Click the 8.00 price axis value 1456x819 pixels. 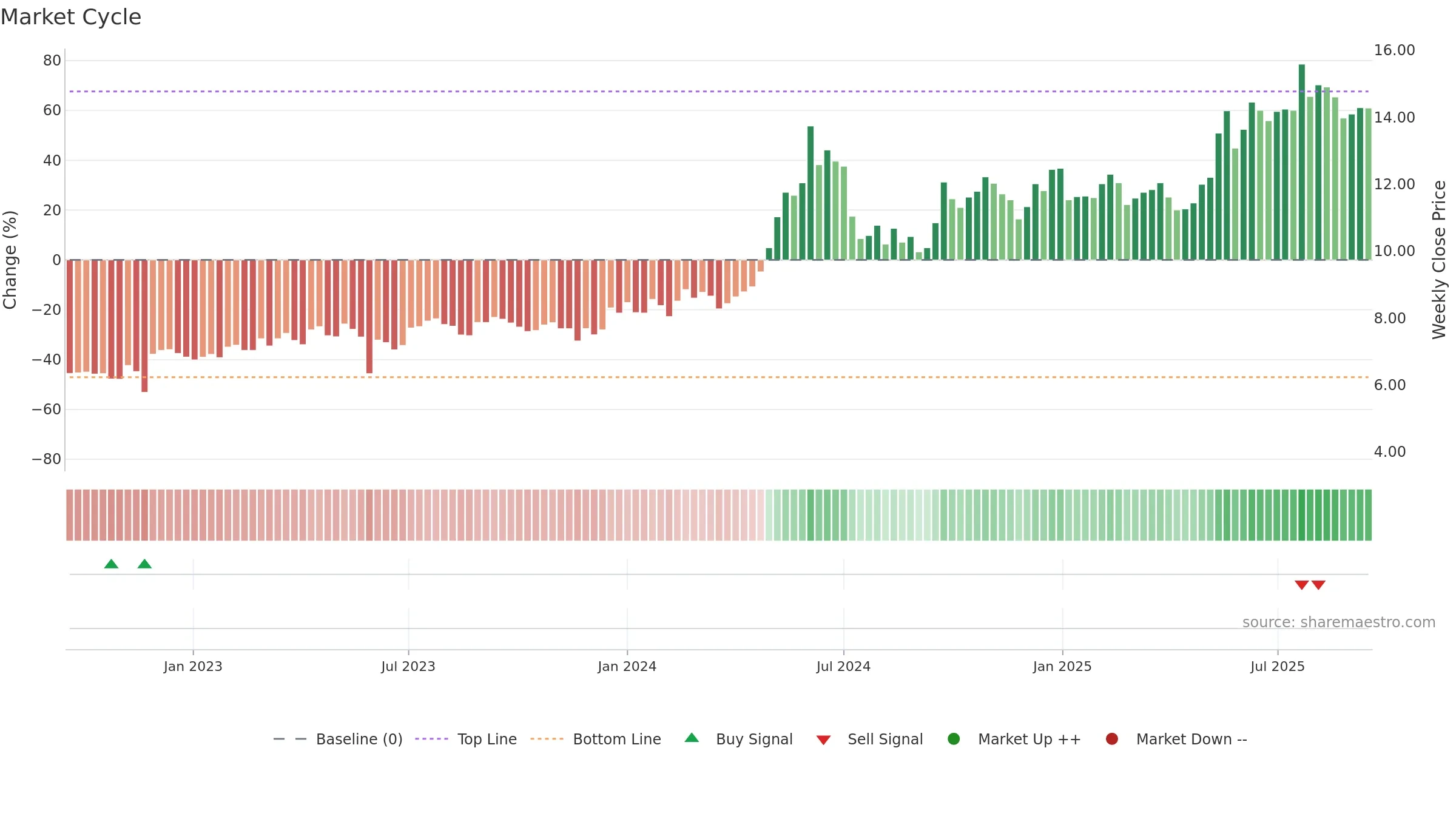click(x=1389, y=318)
